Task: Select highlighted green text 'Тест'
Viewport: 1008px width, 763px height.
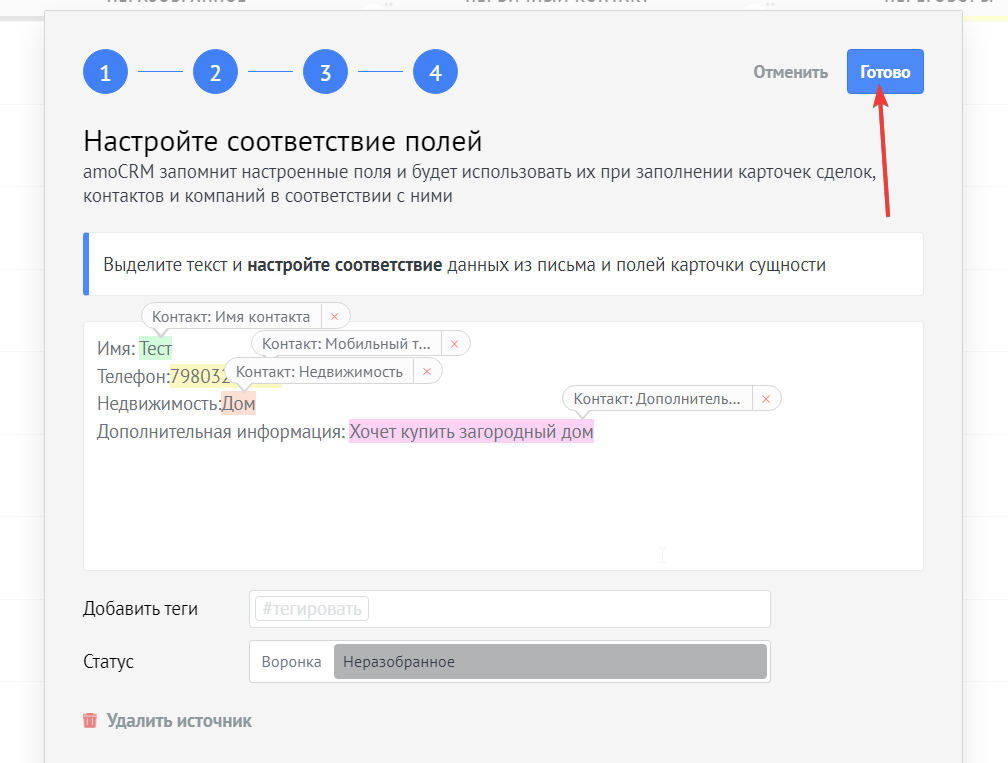Action: click(x=156, y=348)
